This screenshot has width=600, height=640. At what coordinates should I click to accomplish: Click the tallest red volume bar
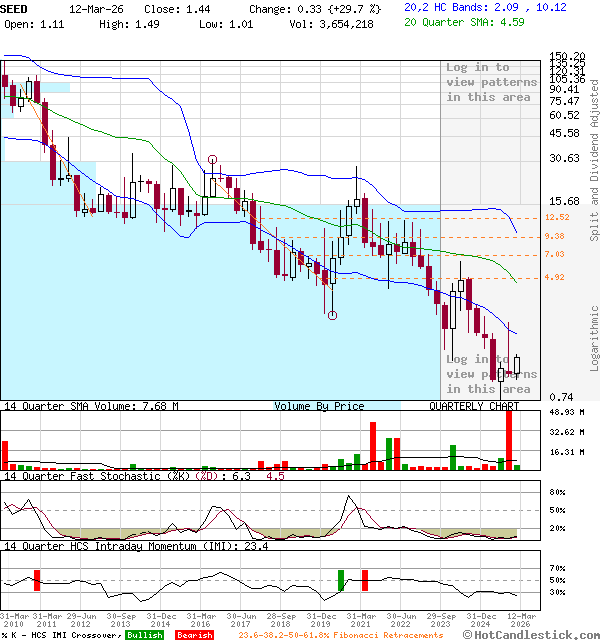pos(509,438)
